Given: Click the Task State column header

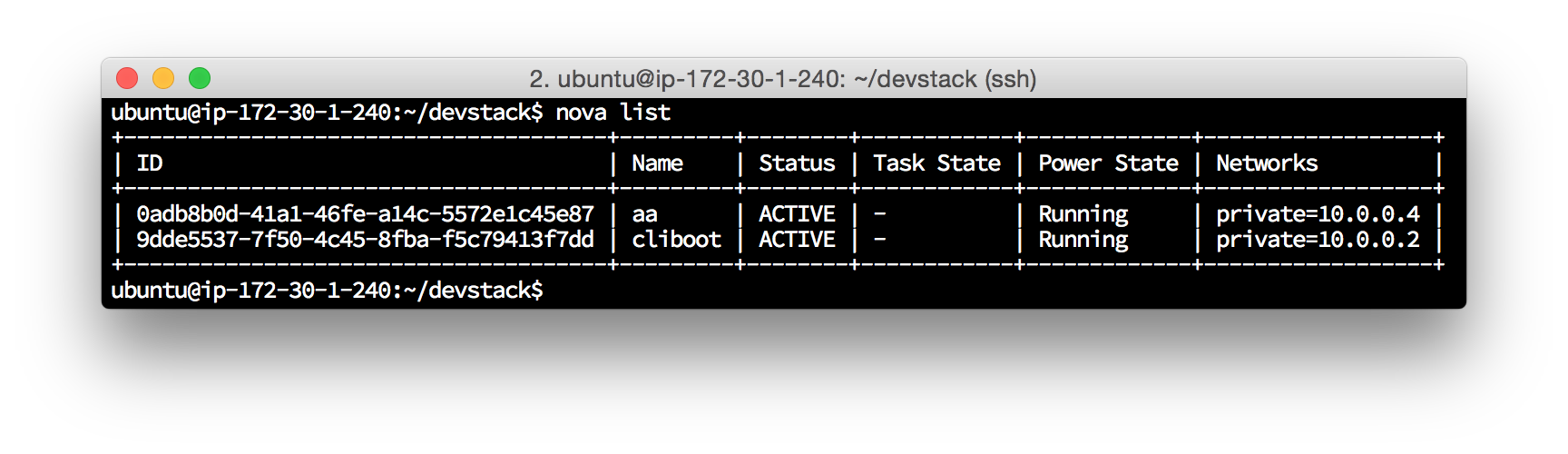Looking at the screenshot, I should (x=936, y=163).
